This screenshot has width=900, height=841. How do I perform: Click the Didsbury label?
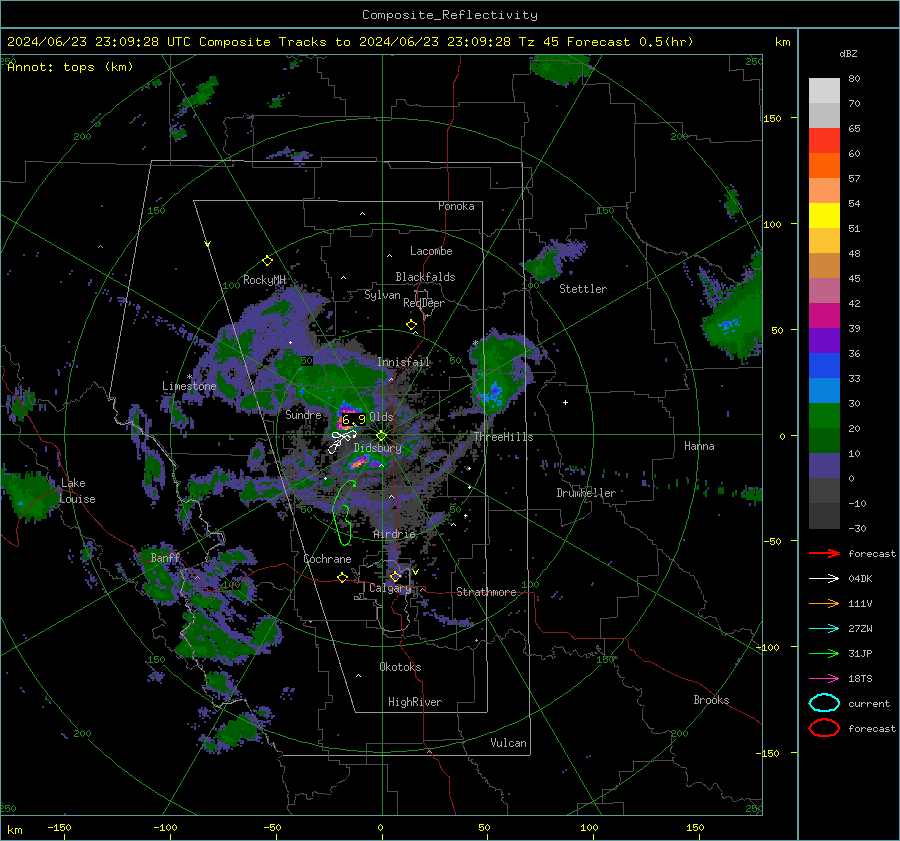(378, 448)
